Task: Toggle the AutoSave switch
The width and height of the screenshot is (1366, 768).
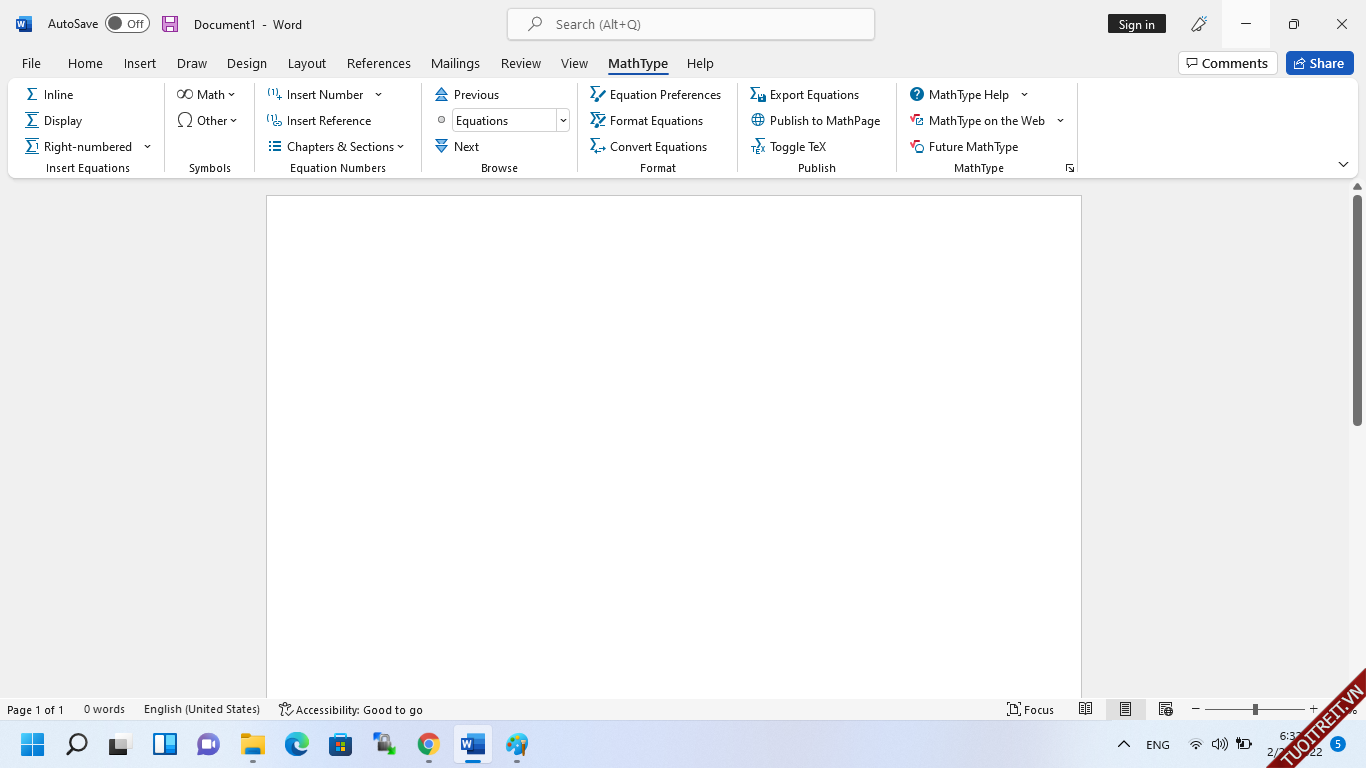Action: [127, 24]
